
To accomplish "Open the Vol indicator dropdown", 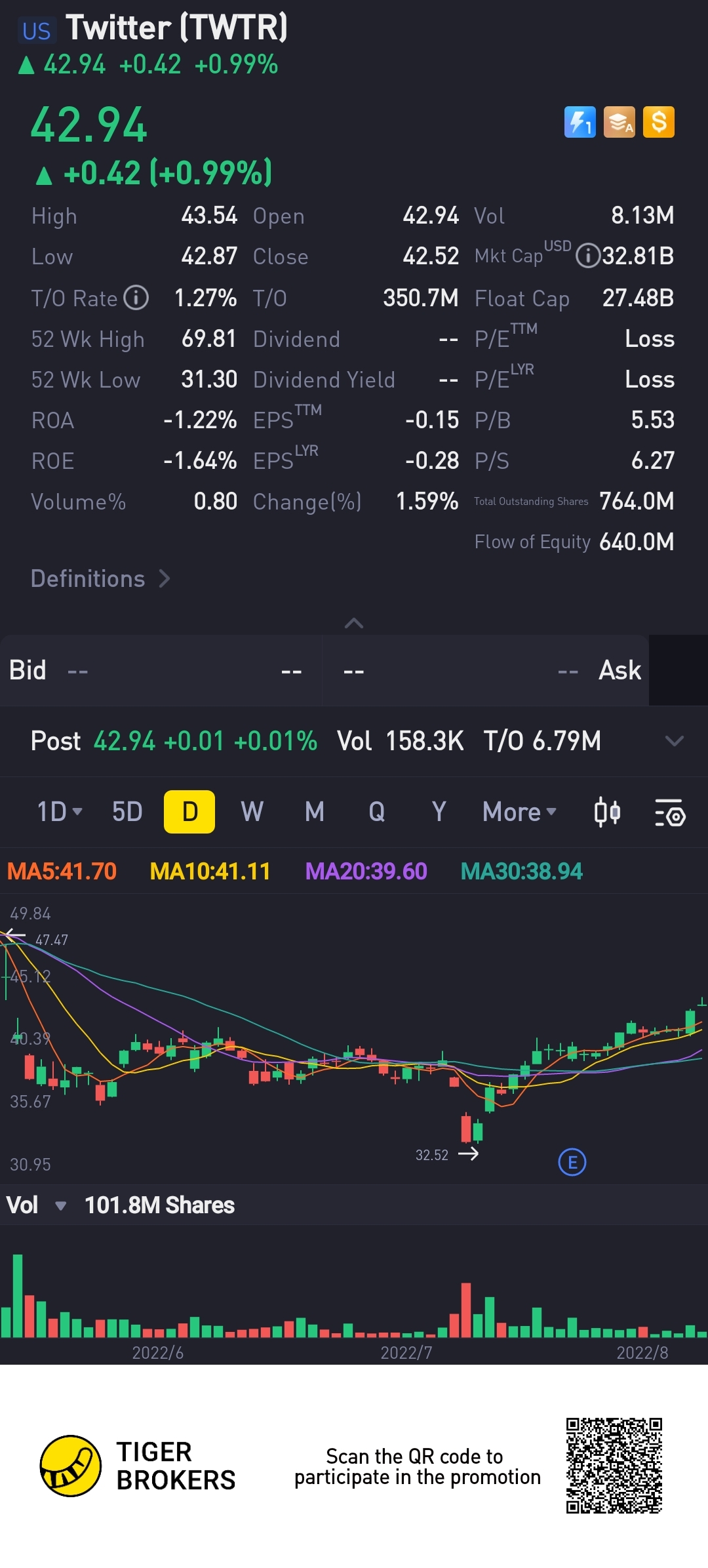I will point(36,1205).
